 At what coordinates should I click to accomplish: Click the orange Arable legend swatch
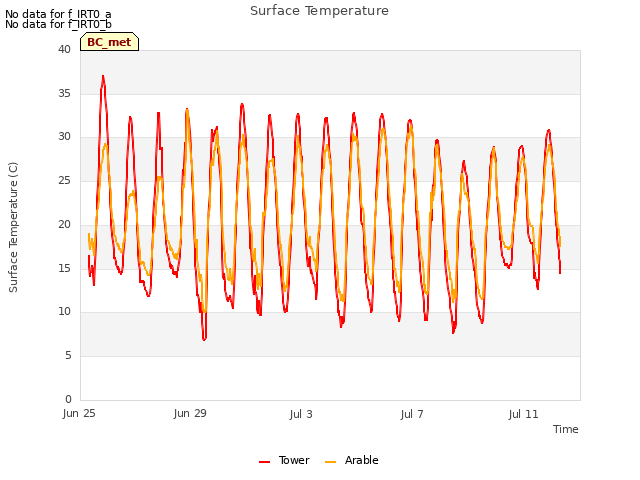330,462
